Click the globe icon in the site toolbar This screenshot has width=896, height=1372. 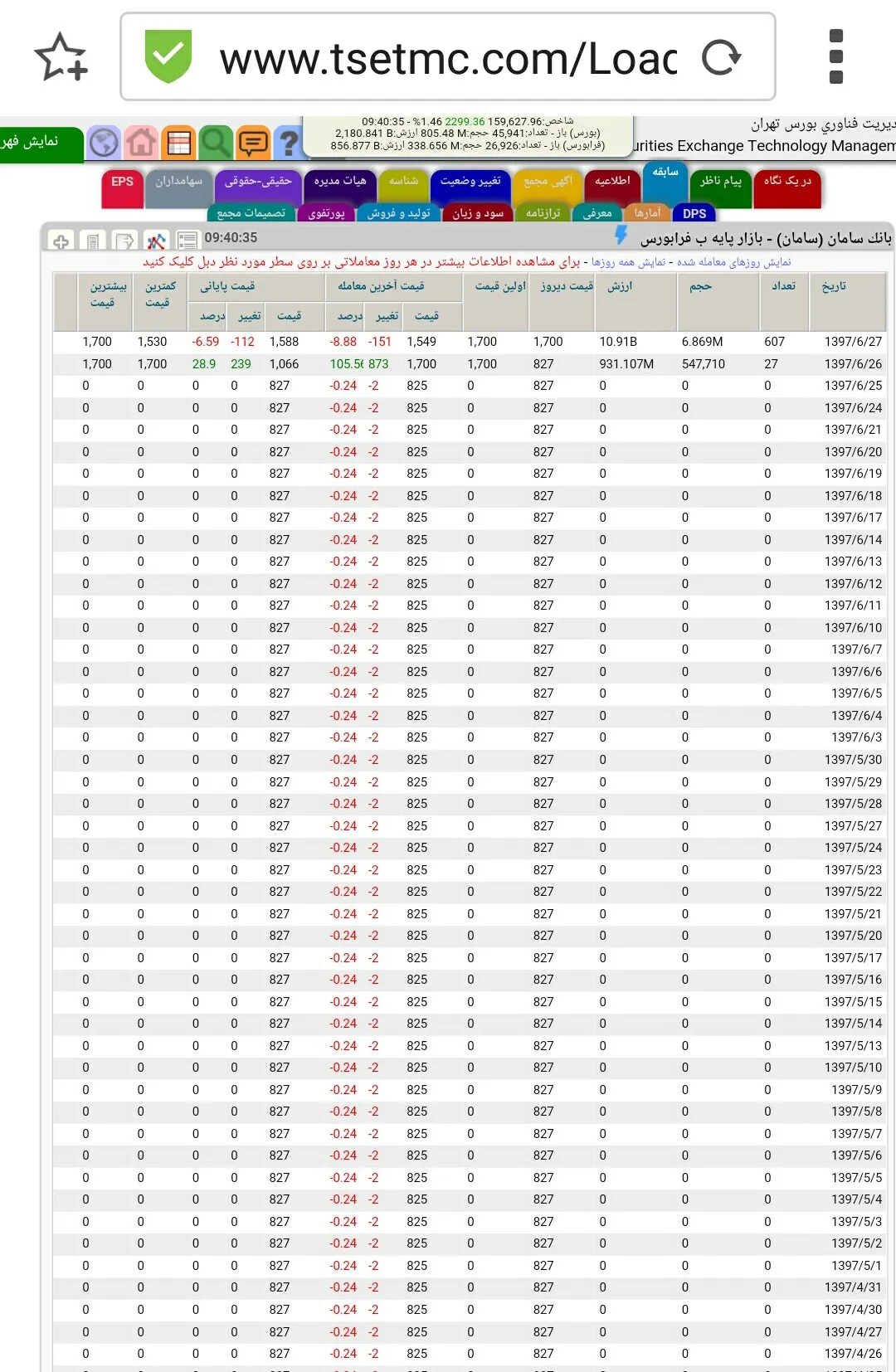tap(104, 143)
